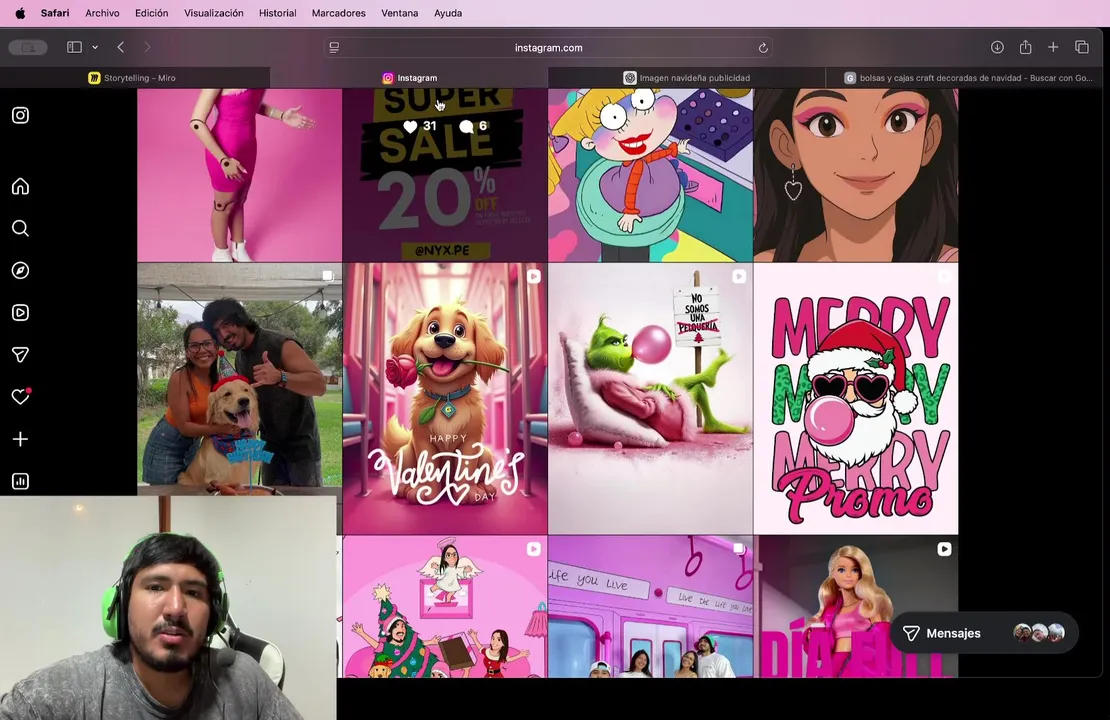Screen dimensions: 1110x720
Task: Create new post with plus icon
Action: (x=21, y=439)
